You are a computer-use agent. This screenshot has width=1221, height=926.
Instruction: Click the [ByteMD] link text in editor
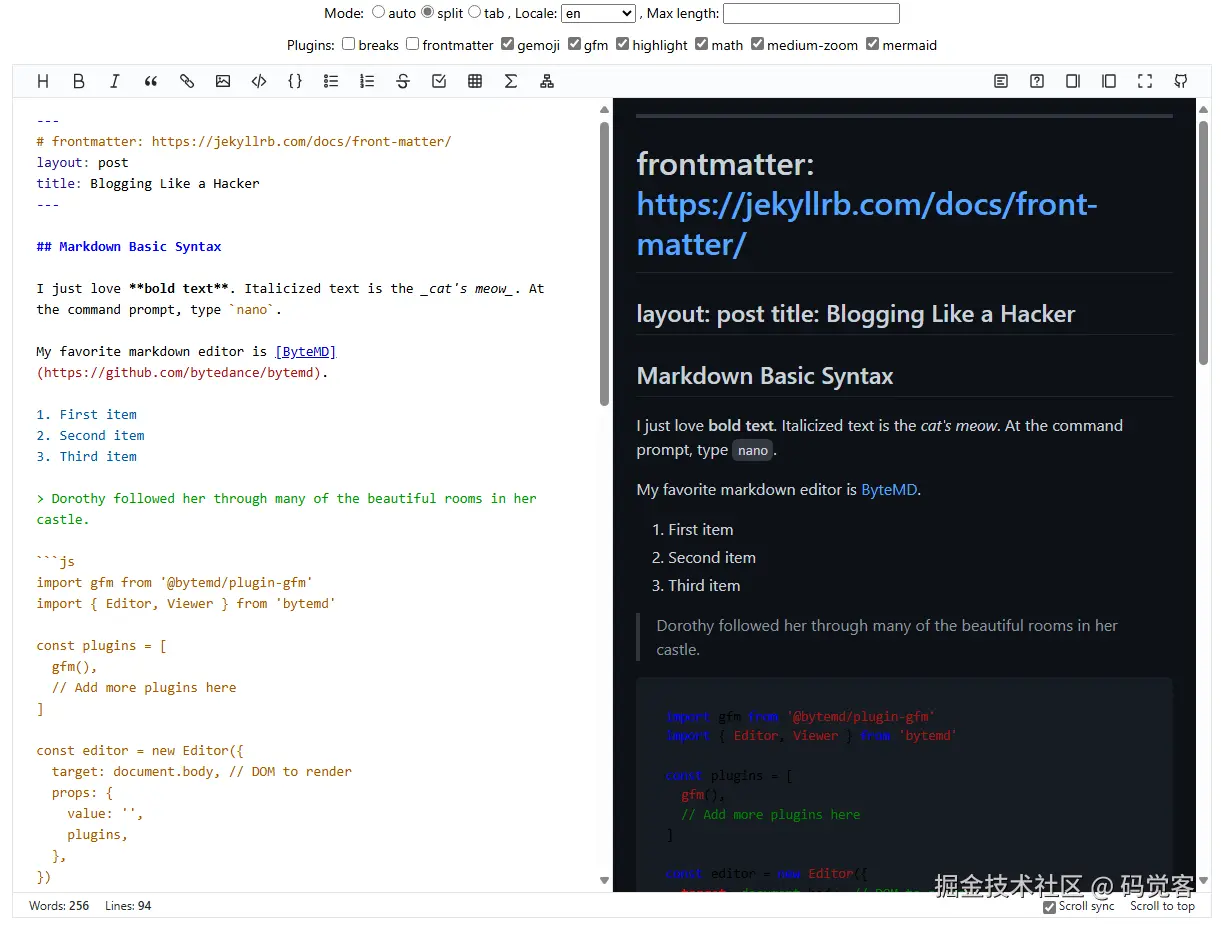[x=306, y=352]
